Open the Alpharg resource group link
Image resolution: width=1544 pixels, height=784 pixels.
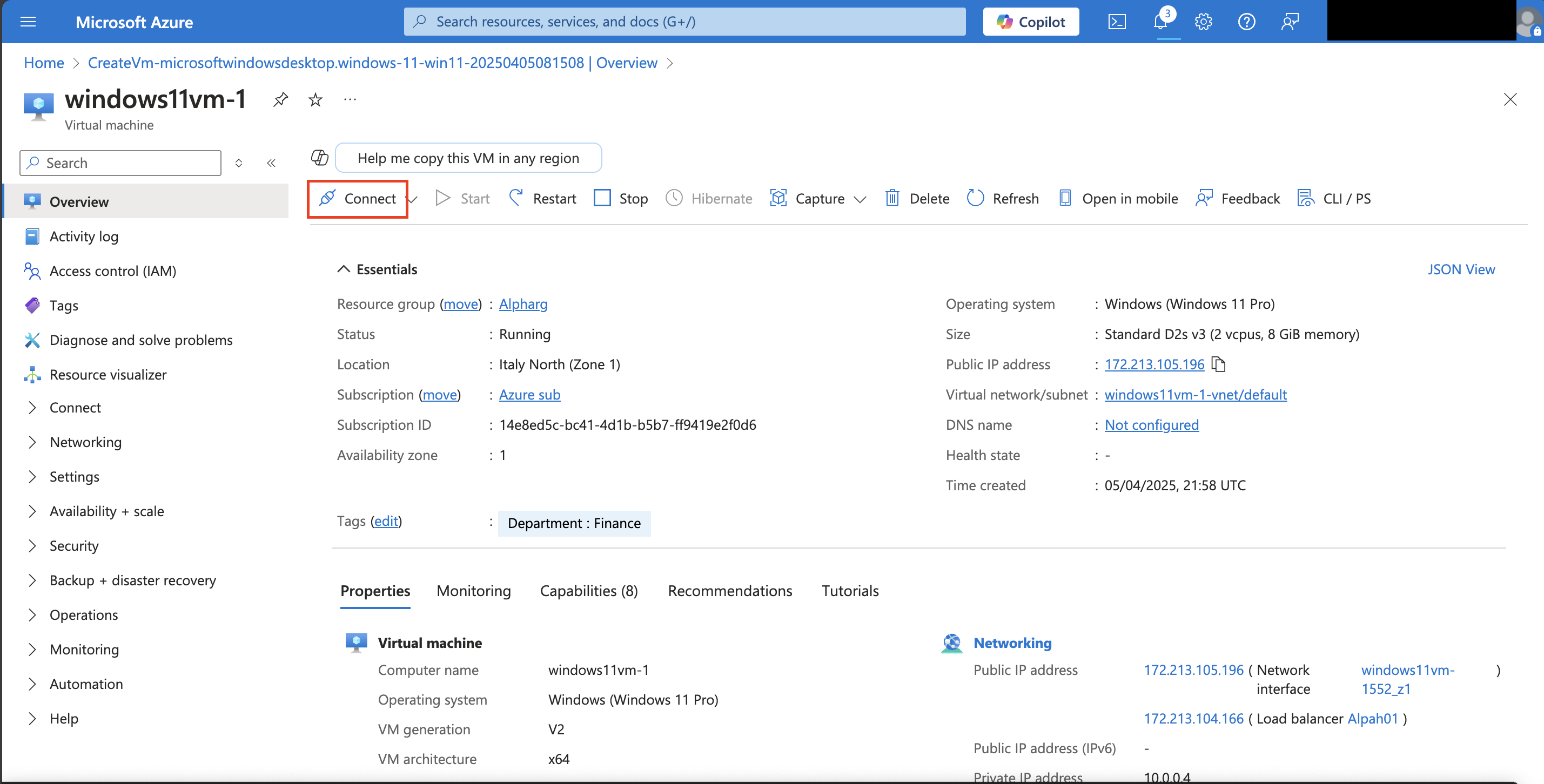click(523, 304)
